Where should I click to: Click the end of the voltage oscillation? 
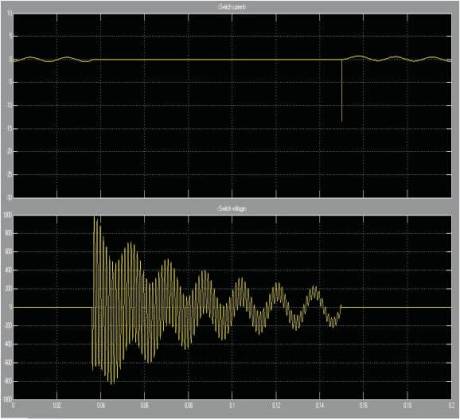click(x=340, y=307)
